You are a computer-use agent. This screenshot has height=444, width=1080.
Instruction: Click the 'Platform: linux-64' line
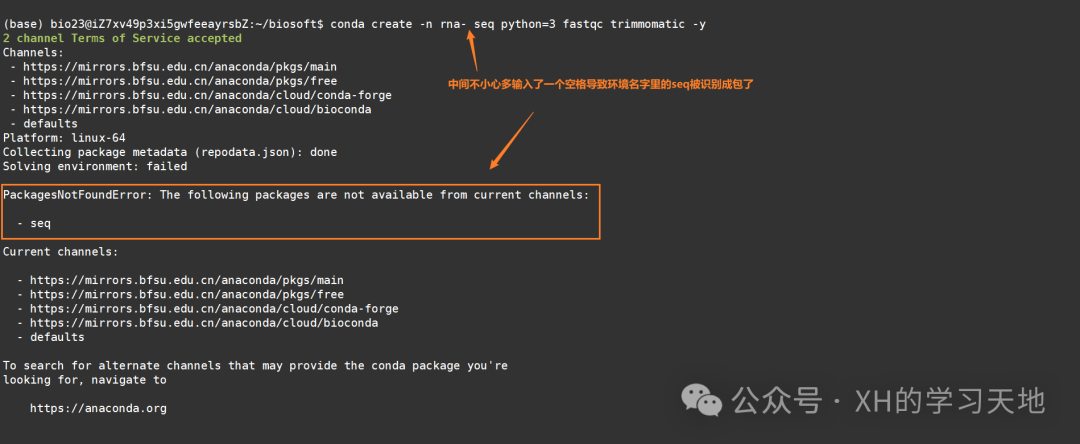point(64,138)
